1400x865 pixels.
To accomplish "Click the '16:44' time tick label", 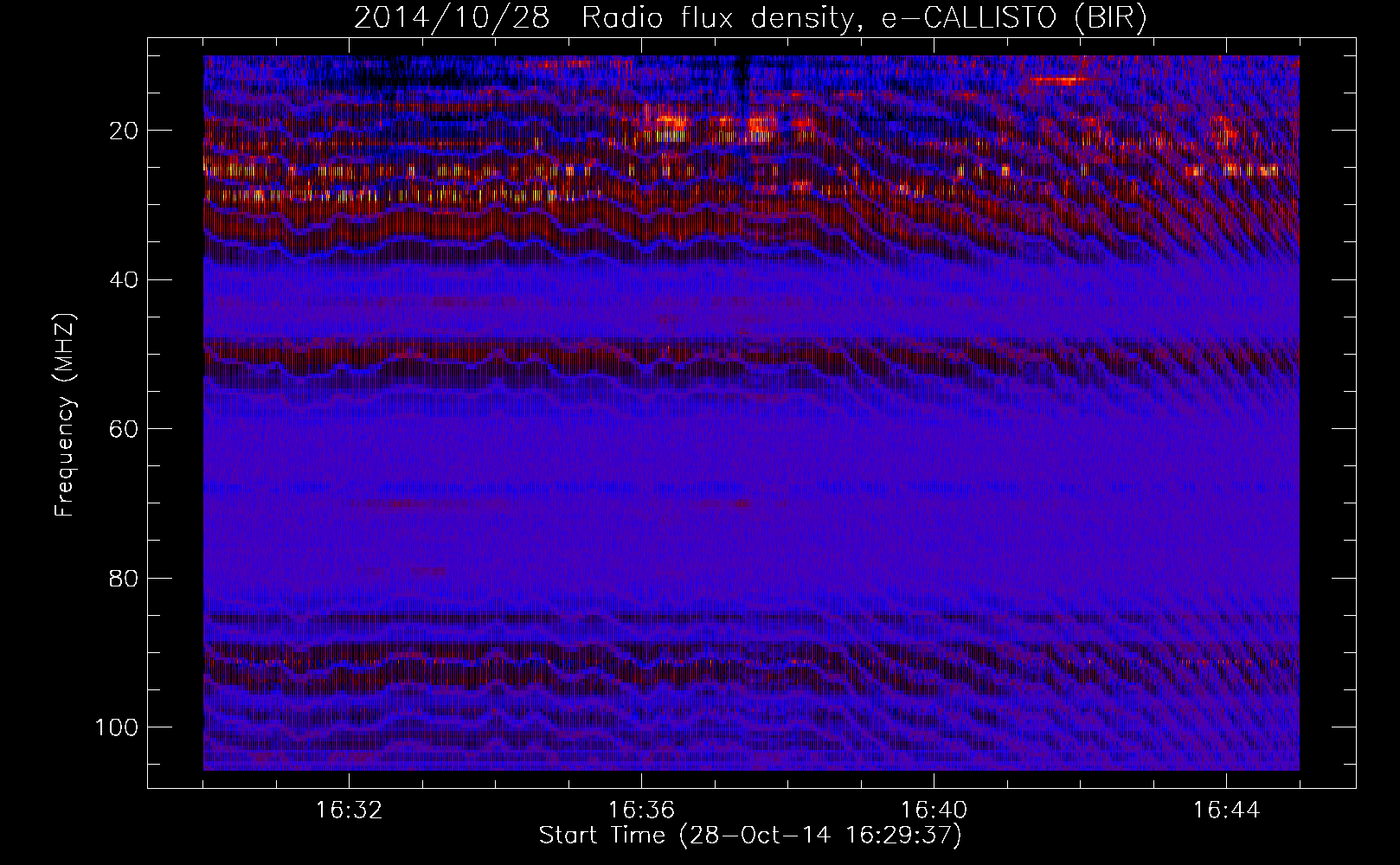I will [1226, 811].
